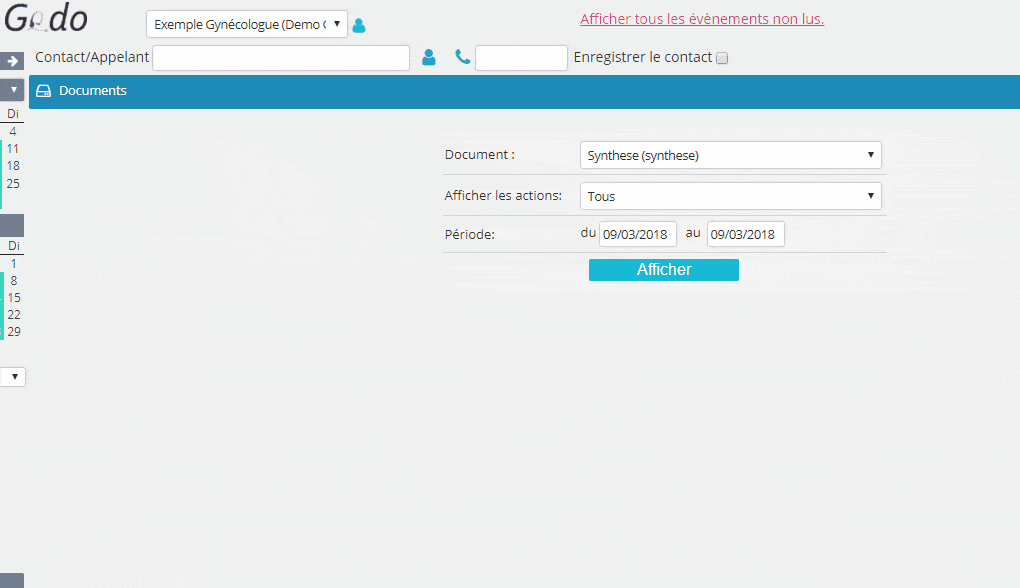Viewport: 1020px width, 588px height.
Task: Click the phone icon
Action: point(463,57)
